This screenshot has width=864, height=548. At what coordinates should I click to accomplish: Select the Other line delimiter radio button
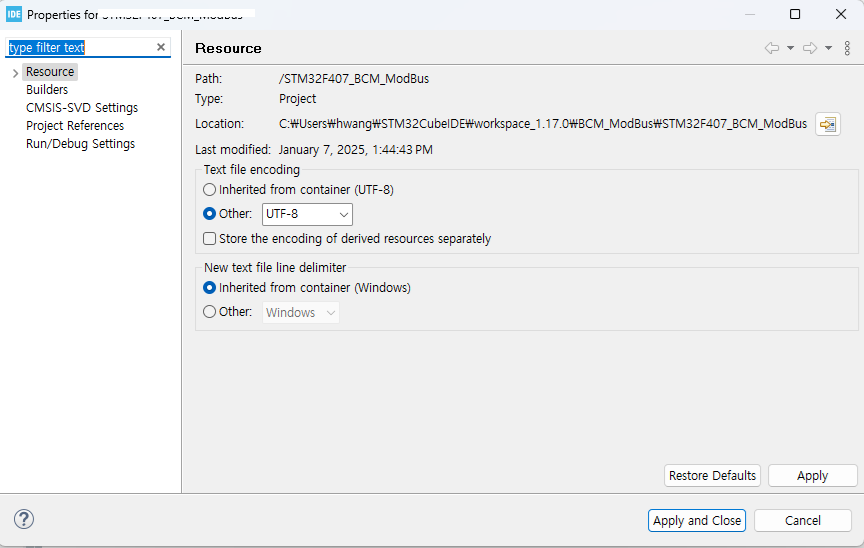tap(209, 312)
